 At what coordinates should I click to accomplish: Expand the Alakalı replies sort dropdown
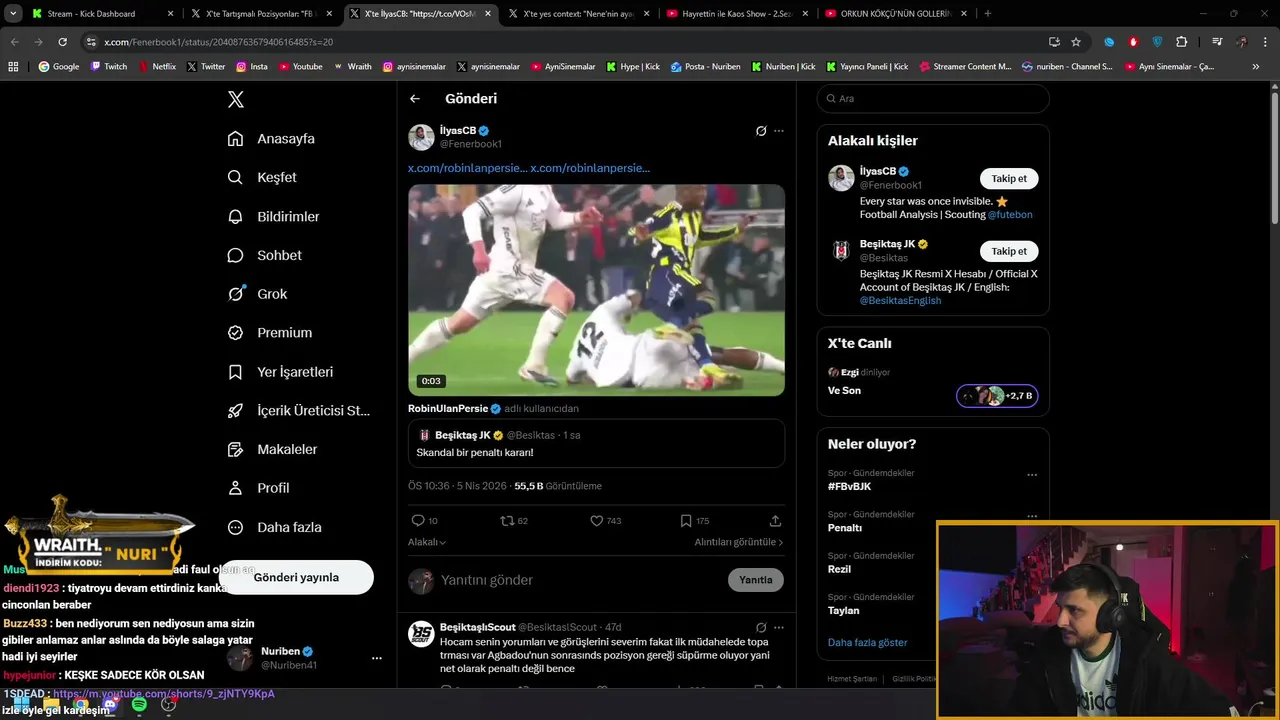(427, 542)
